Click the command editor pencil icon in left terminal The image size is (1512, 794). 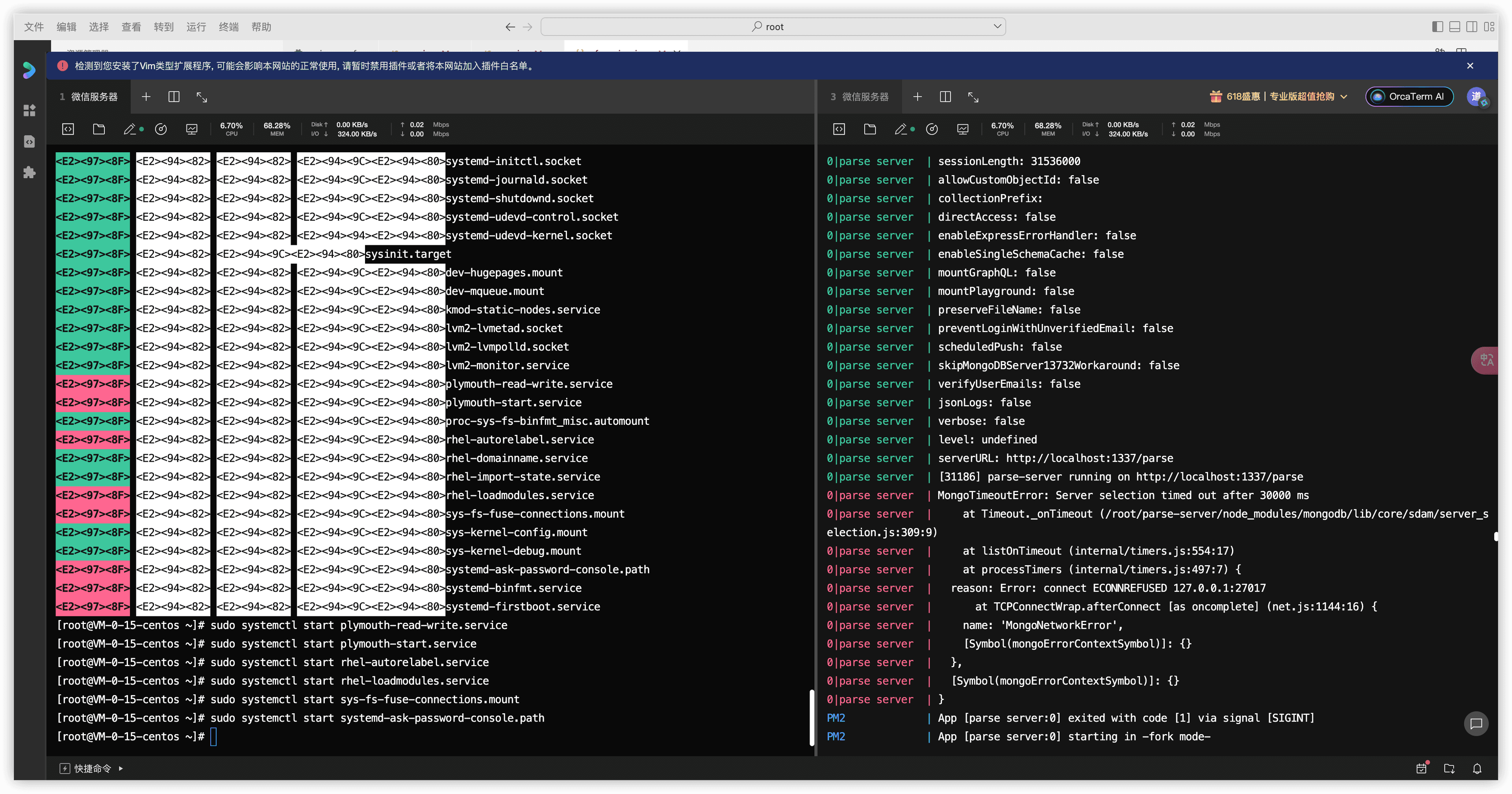pos(130,129)
